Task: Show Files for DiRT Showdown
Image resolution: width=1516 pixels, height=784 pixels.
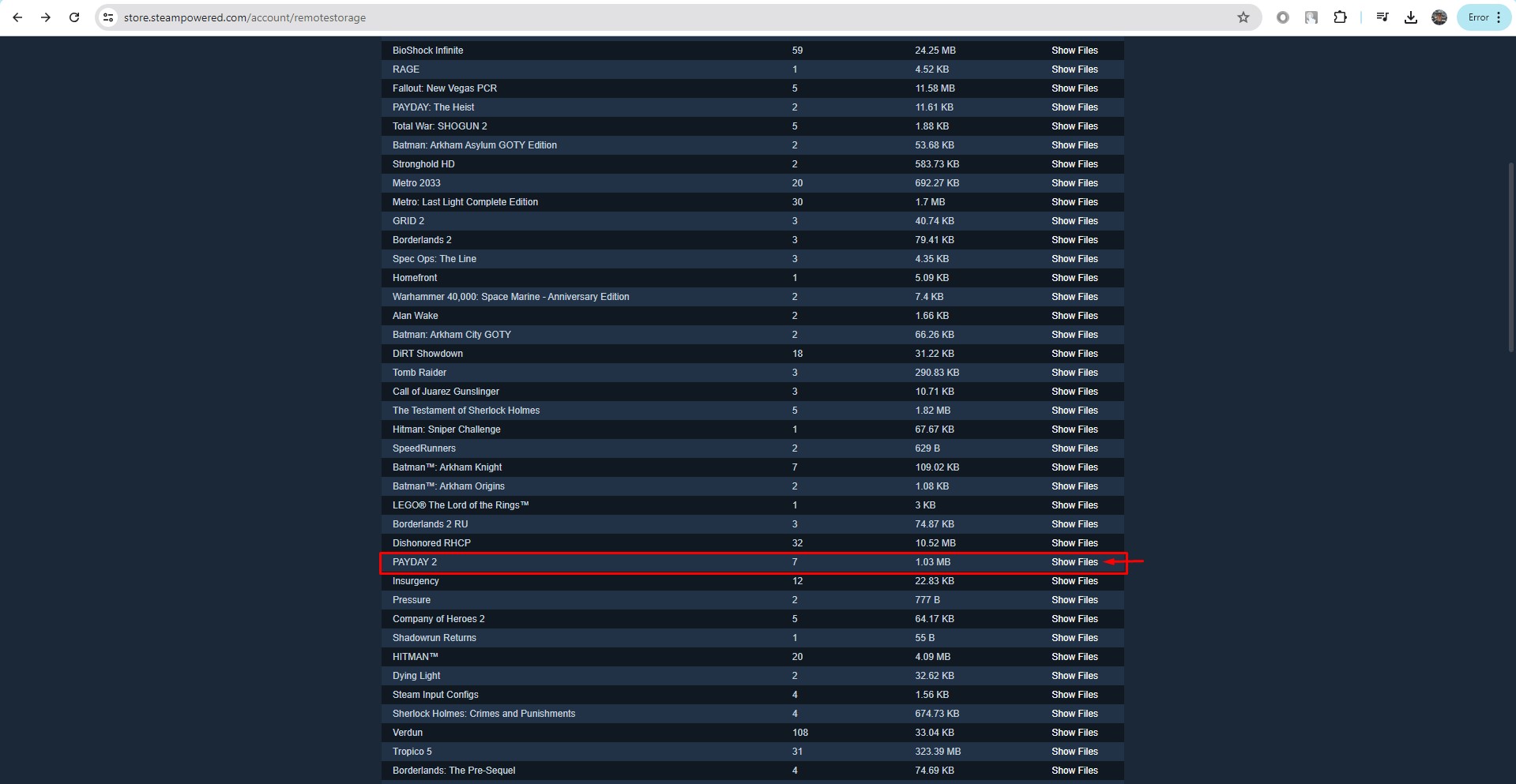Action: tap(1074, 354)
